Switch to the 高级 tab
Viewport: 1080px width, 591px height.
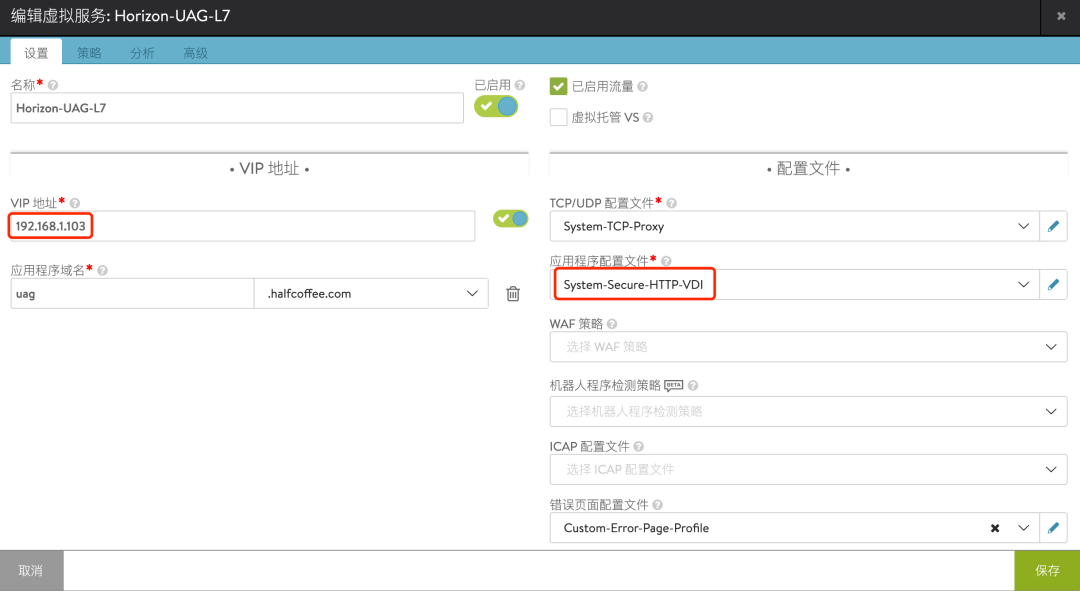195,52
